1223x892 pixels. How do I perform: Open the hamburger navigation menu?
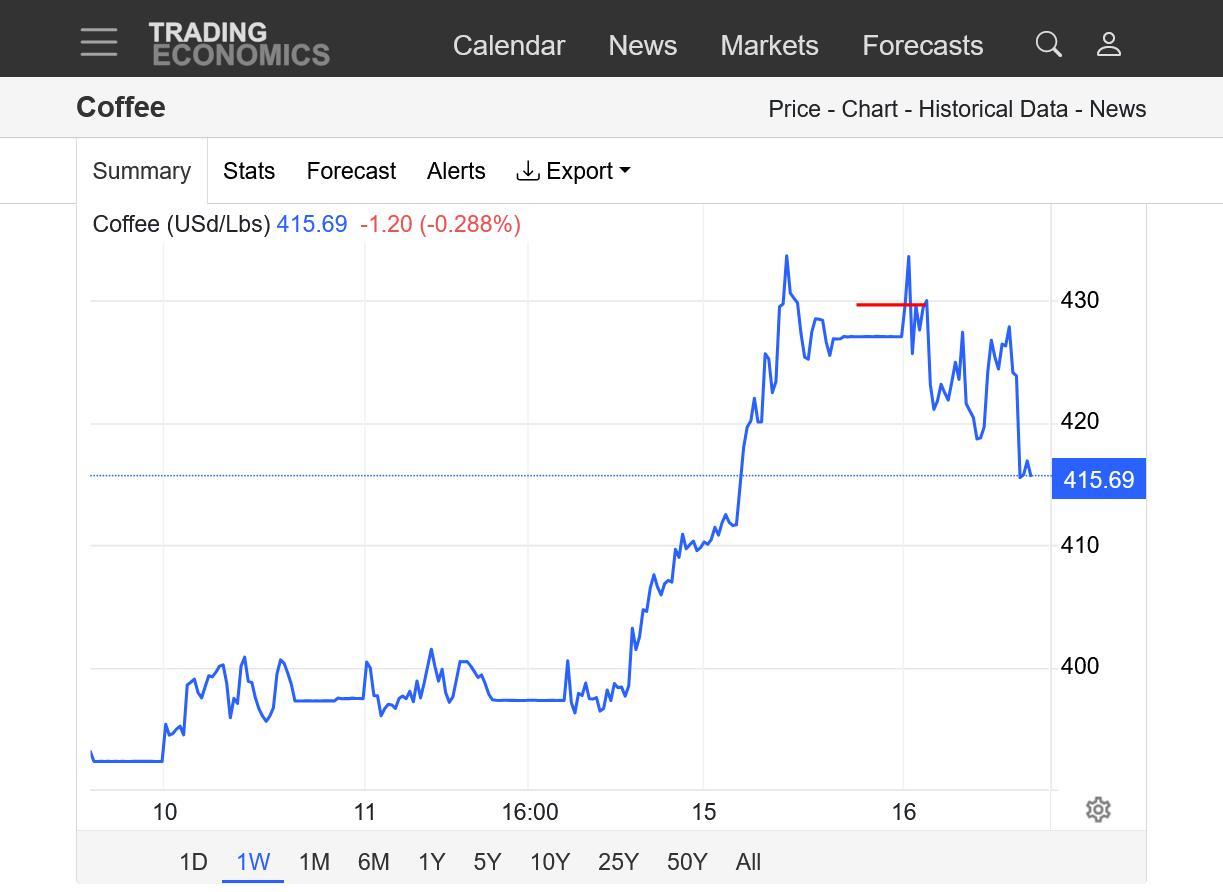point(99,43)
